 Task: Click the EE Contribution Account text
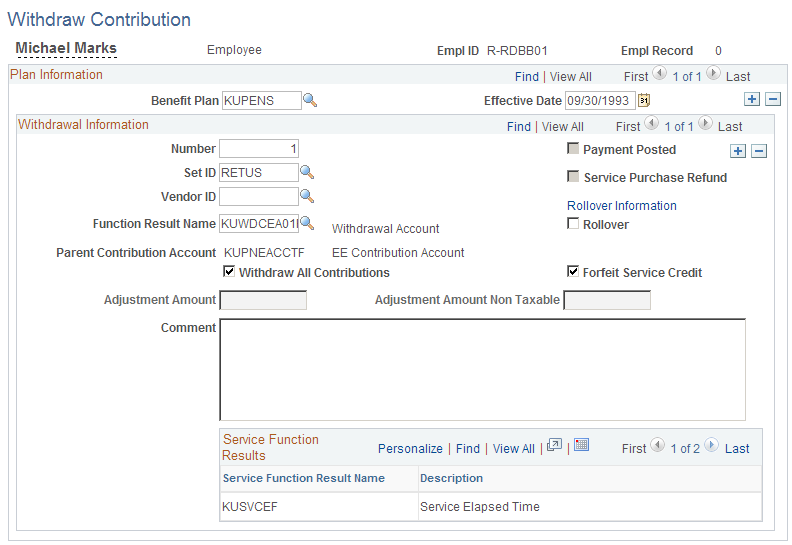(x=398, y=253)
